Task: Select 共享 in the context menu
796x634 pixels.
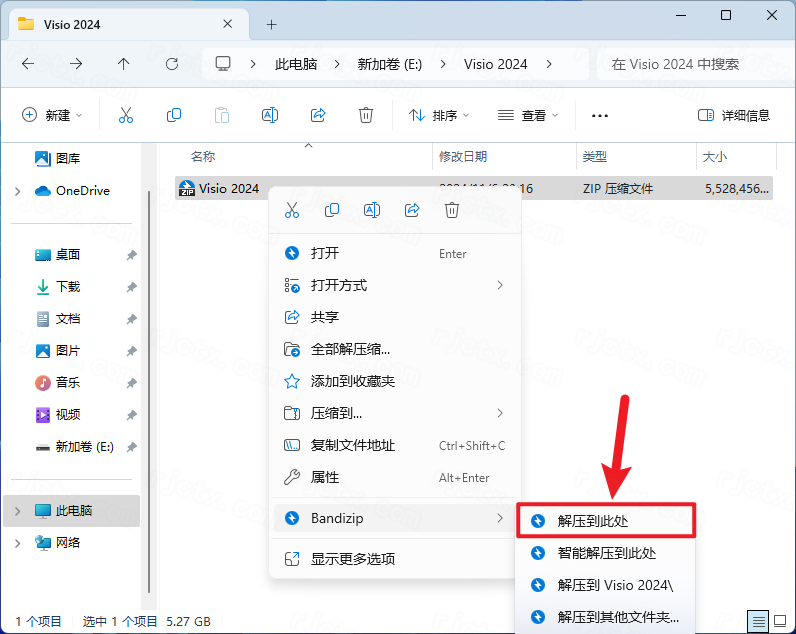Action: tap(397, 317)
